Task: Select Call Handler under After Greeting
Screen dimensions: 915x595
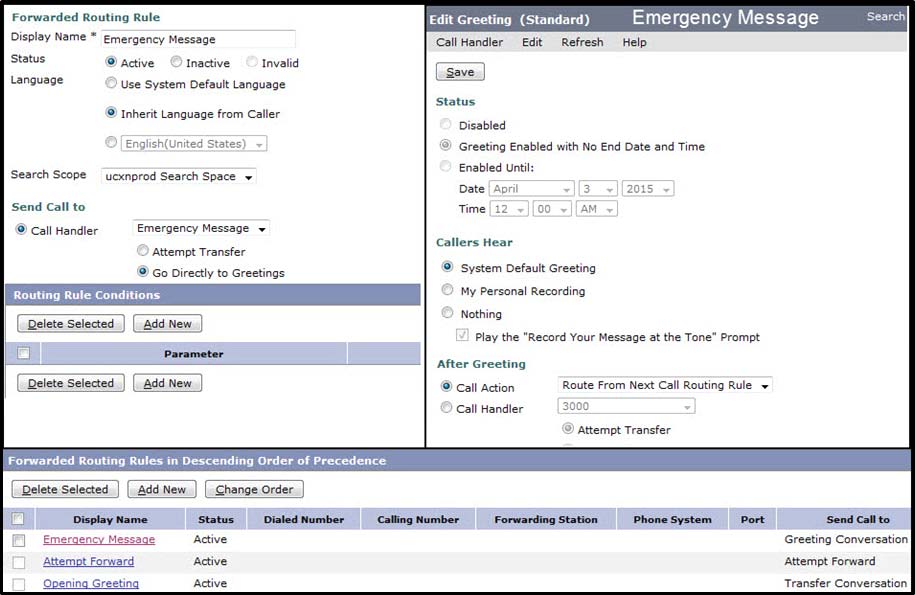Action: click(x=446, y=407)
